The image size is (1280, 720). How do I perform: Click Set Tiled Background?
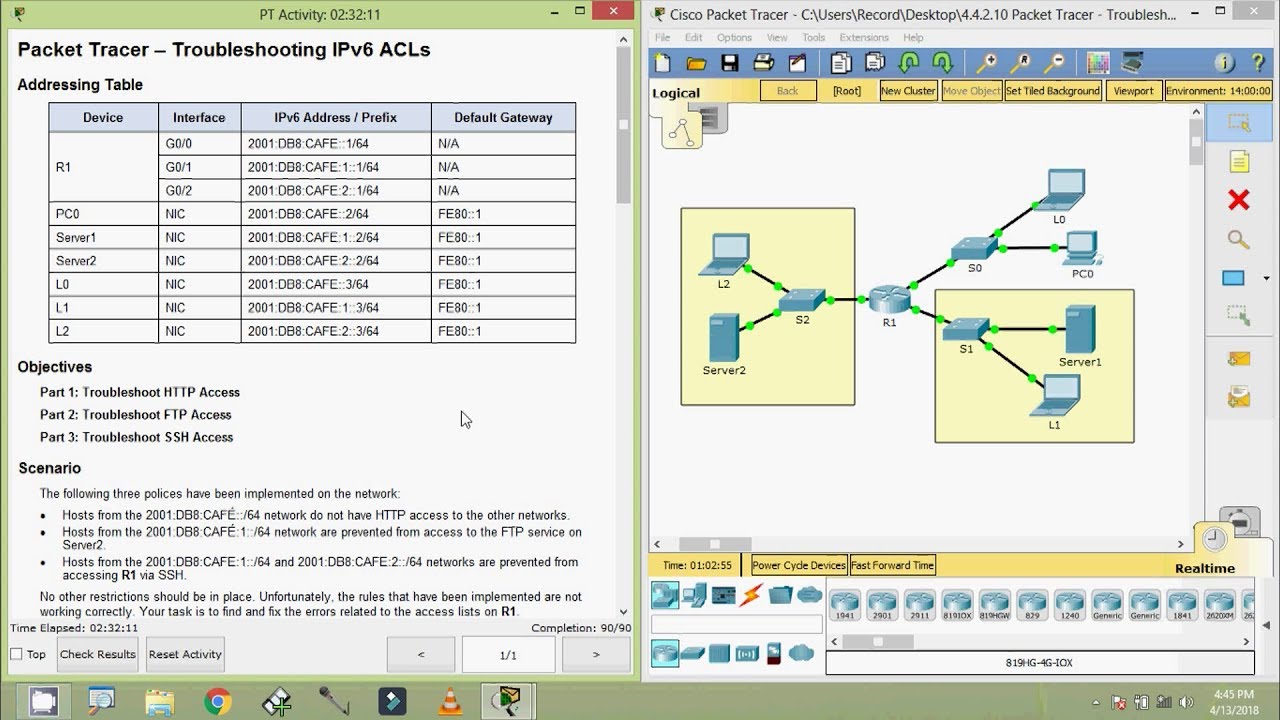(1053, 90)
